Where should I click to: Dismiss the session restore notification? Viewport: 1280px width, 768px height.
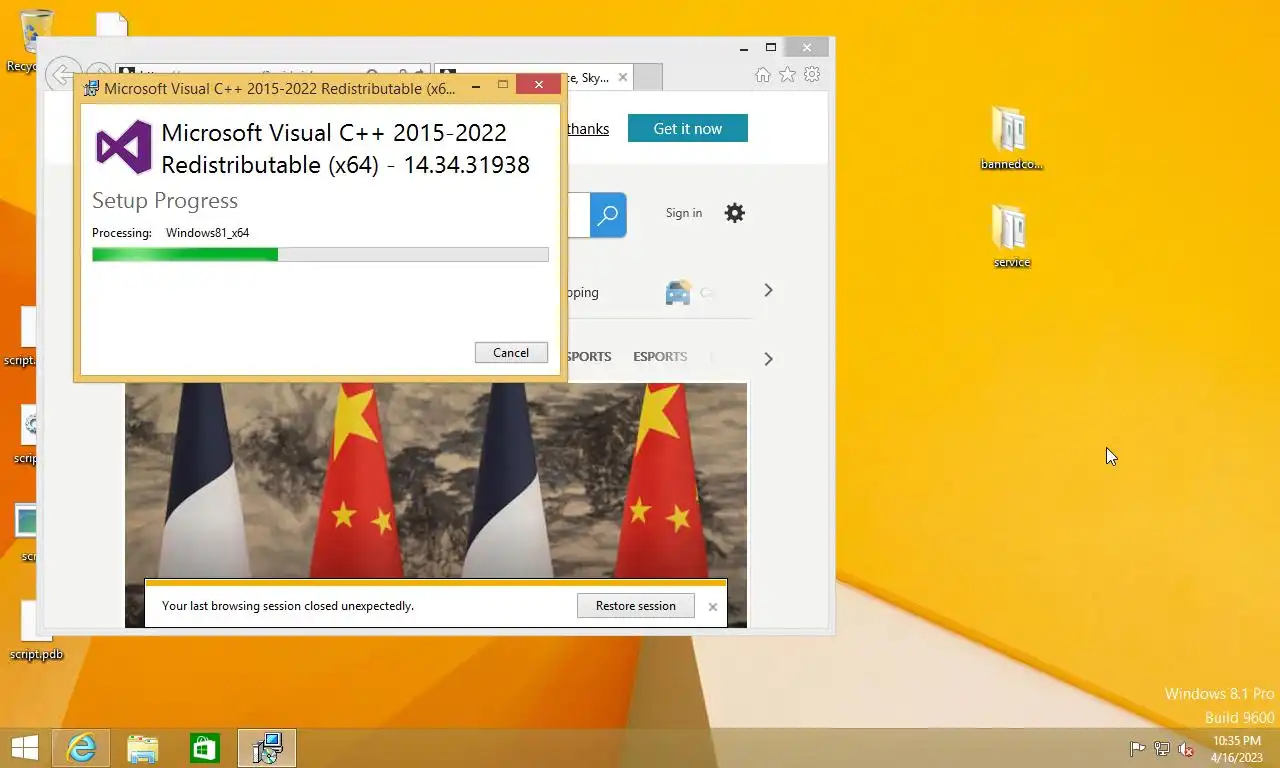point(713,606)
